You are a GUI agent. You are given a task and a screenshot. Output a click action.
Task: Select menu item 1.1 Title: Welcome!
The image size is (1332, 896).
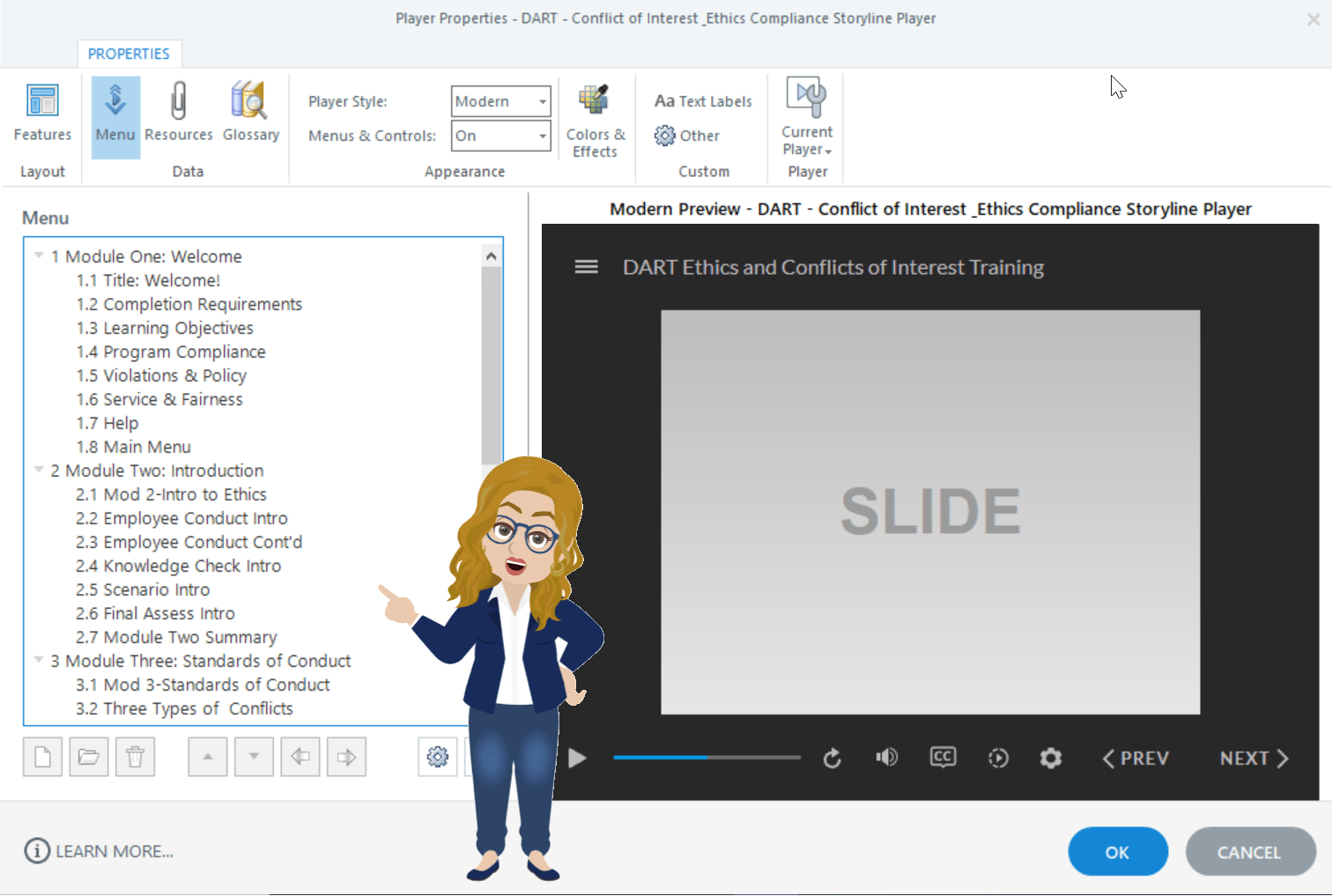tap(148, 280)
